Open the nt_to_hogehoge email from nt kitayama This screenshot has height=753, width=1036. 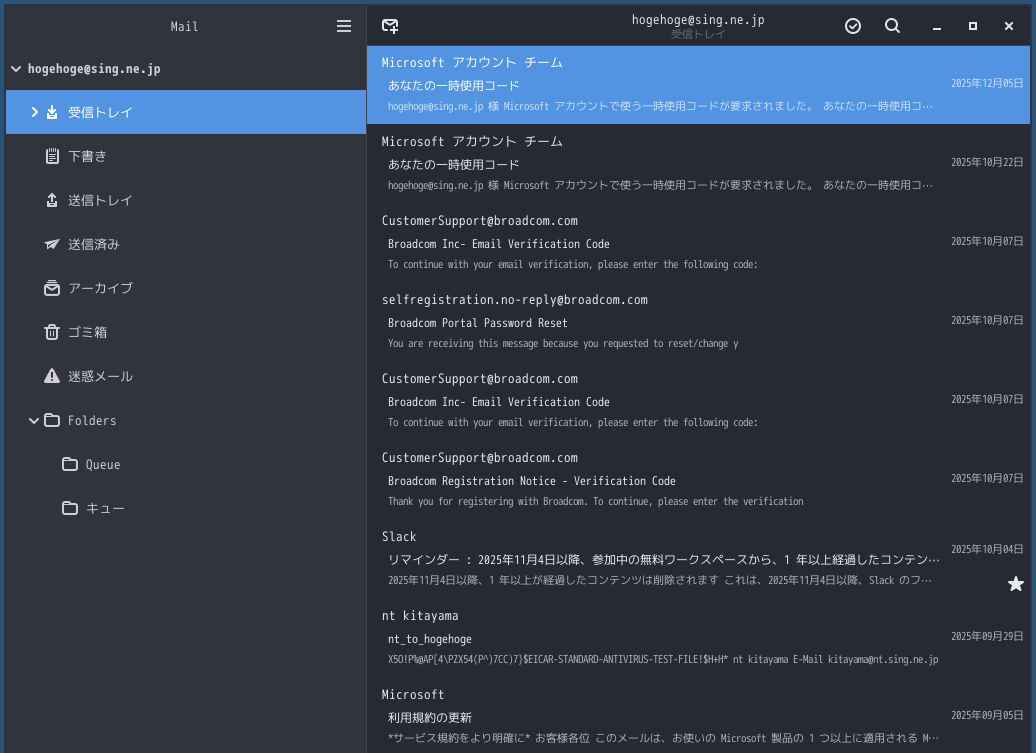coord(698,637)
